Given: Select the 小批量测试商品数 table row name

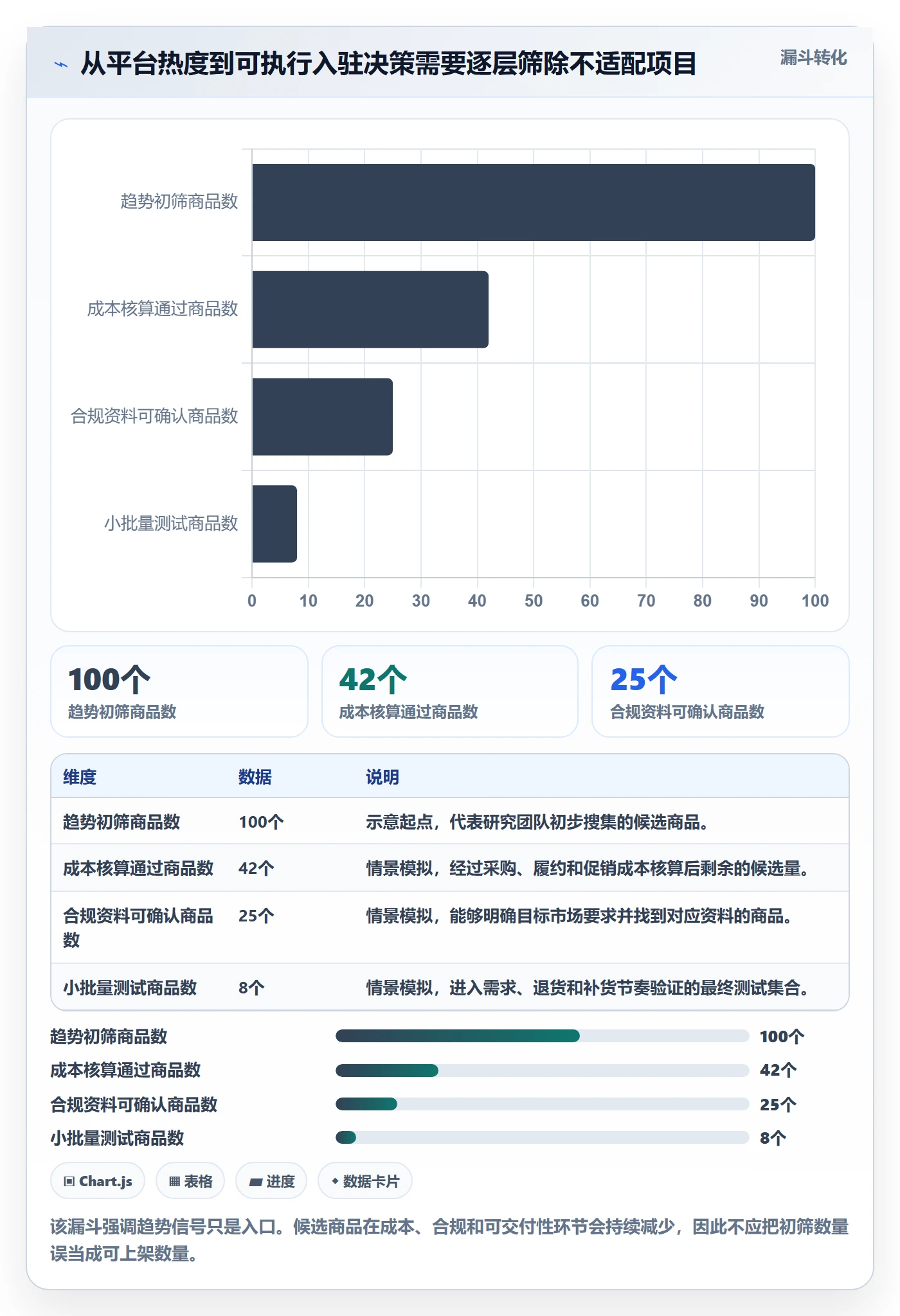Looking at the screenshot, I should 130,988.
